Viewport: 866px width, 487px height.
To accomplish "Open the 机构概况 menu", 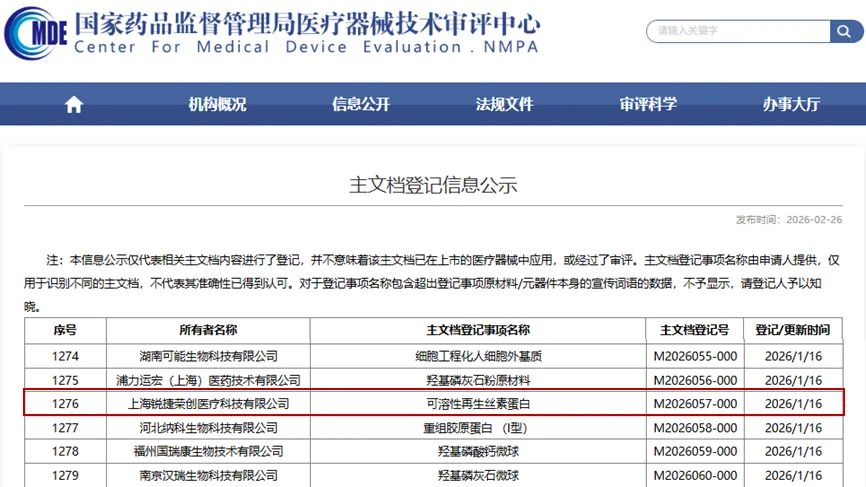I will [217, 104].
